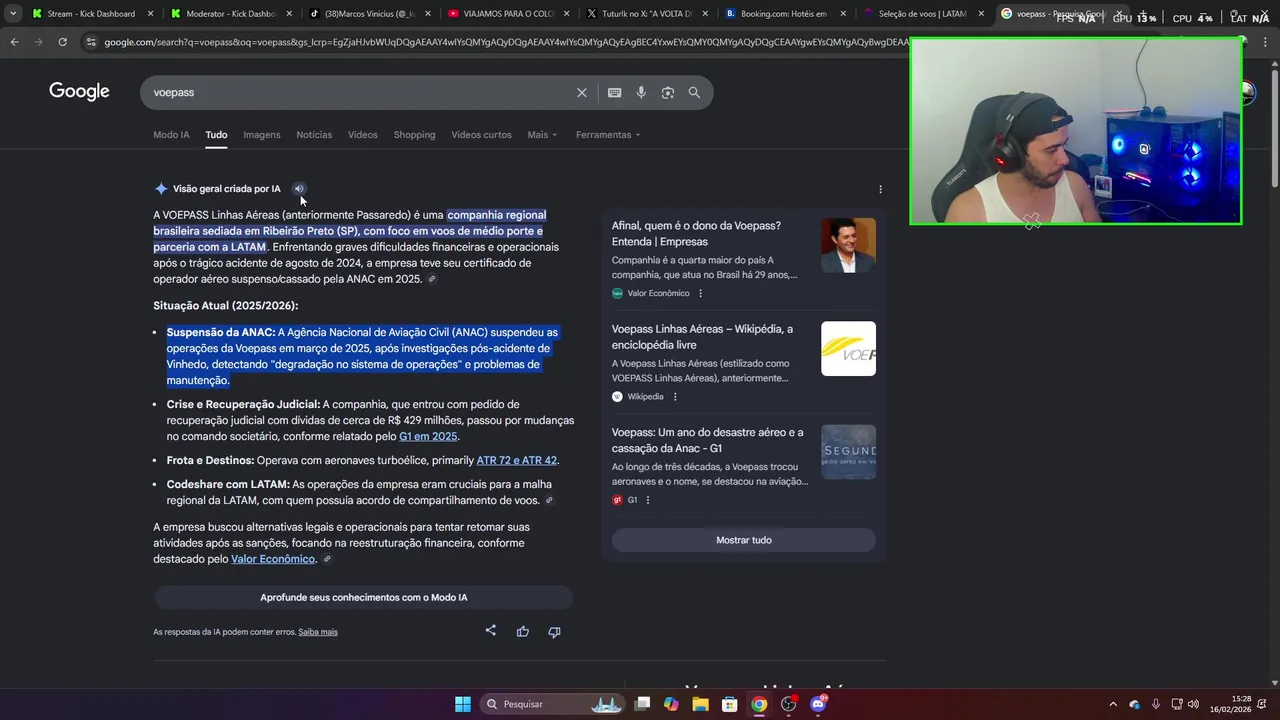Open Task View on the taskbar
Screen dimensions: 1280x720
click(642, 704)
